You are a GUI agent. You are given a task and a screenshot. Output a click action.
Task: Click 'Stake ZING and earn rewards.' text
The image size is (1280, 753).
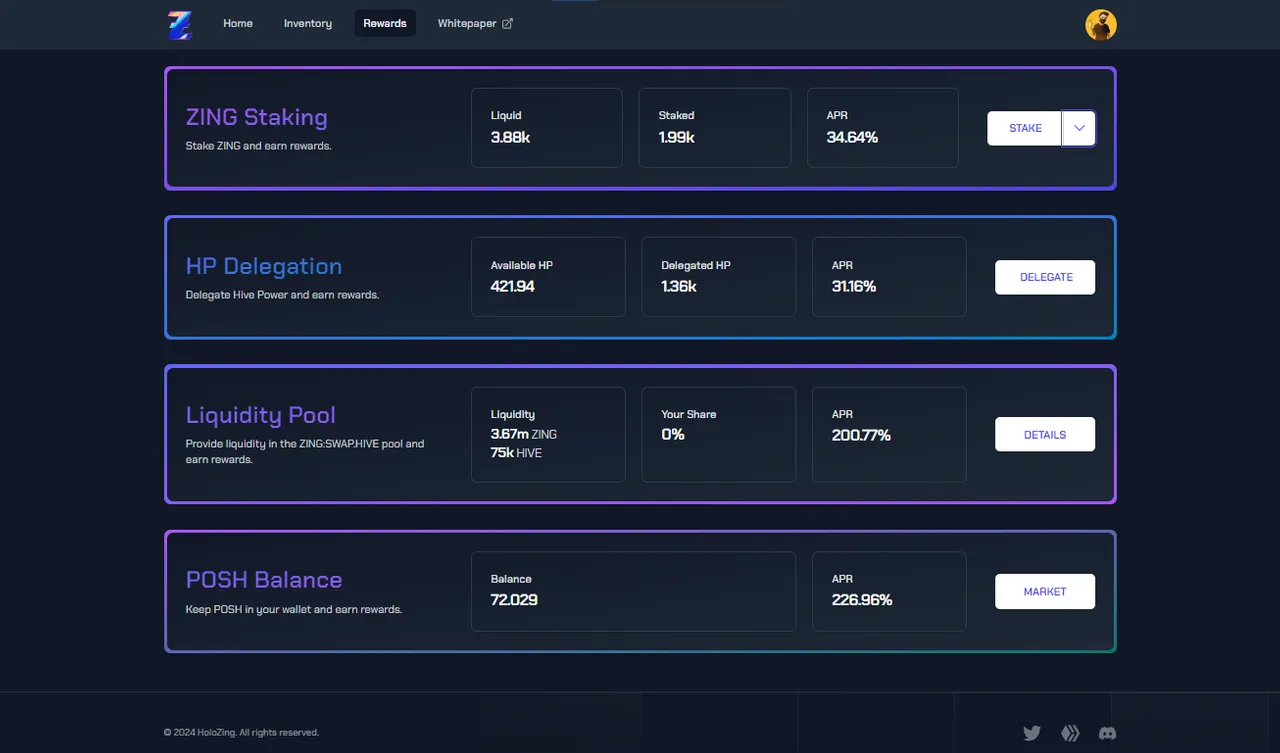(259, 146)
